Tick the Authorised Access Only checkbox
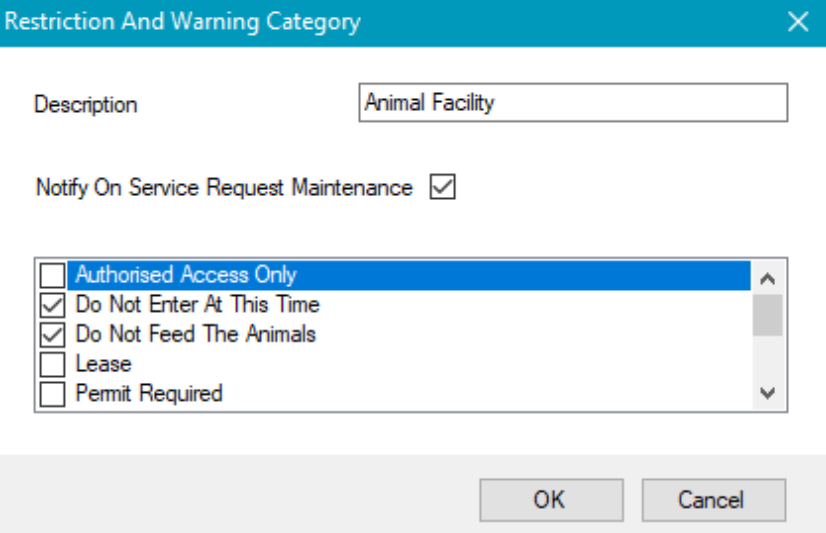Viewport: 826px width, 533px height. 52,274
